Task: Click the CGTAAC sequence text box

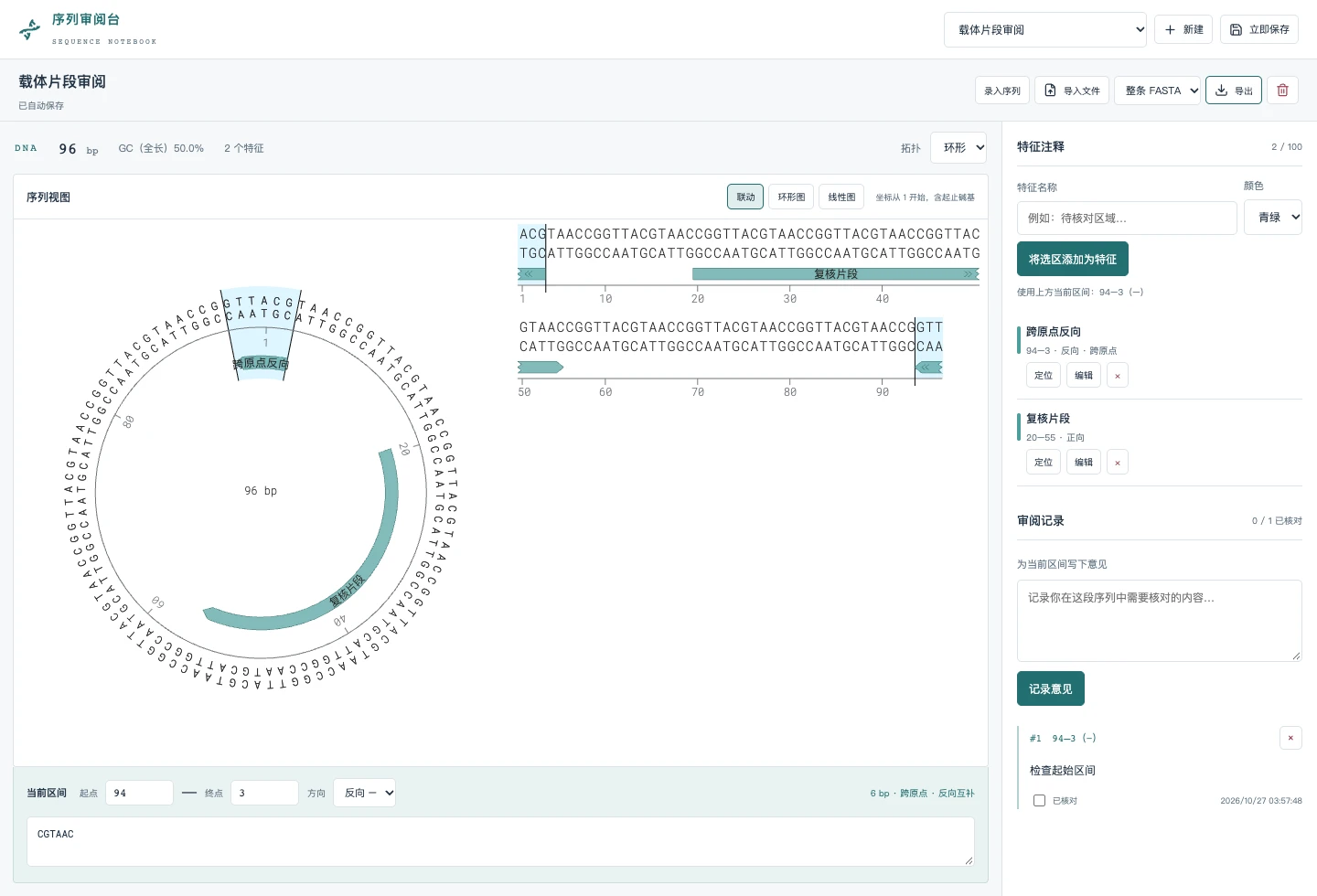Action: [500, 841]
